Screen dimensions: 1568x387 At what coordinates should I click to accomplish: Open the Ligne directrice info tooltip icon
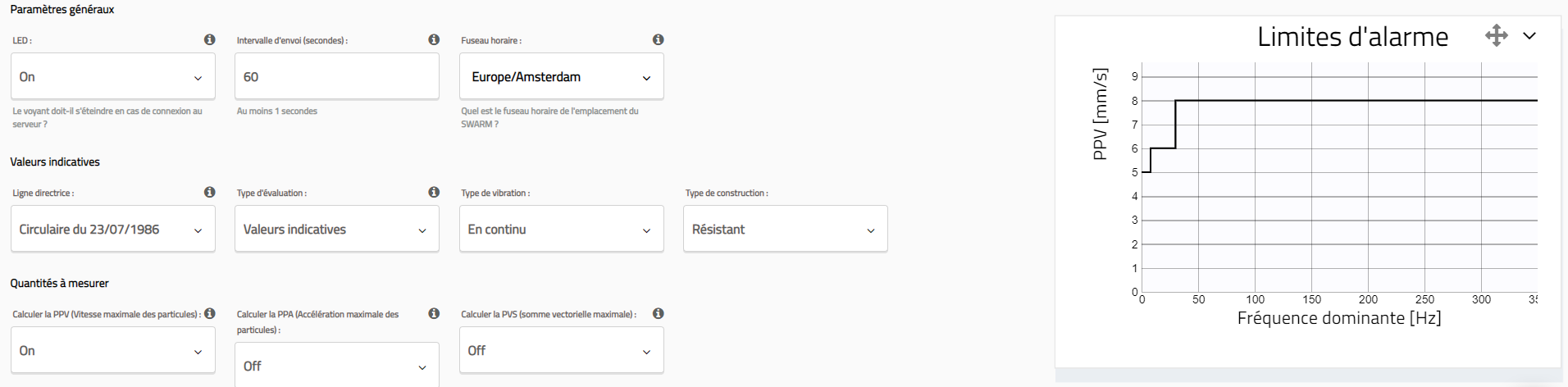click(x=210, y=192)
